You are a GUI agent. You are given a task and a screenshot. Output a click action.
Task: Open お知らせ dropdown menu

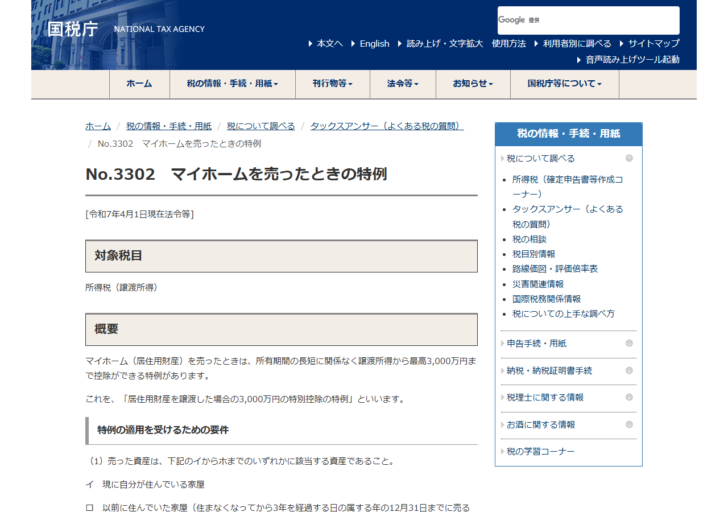click(x=473, y=84)
